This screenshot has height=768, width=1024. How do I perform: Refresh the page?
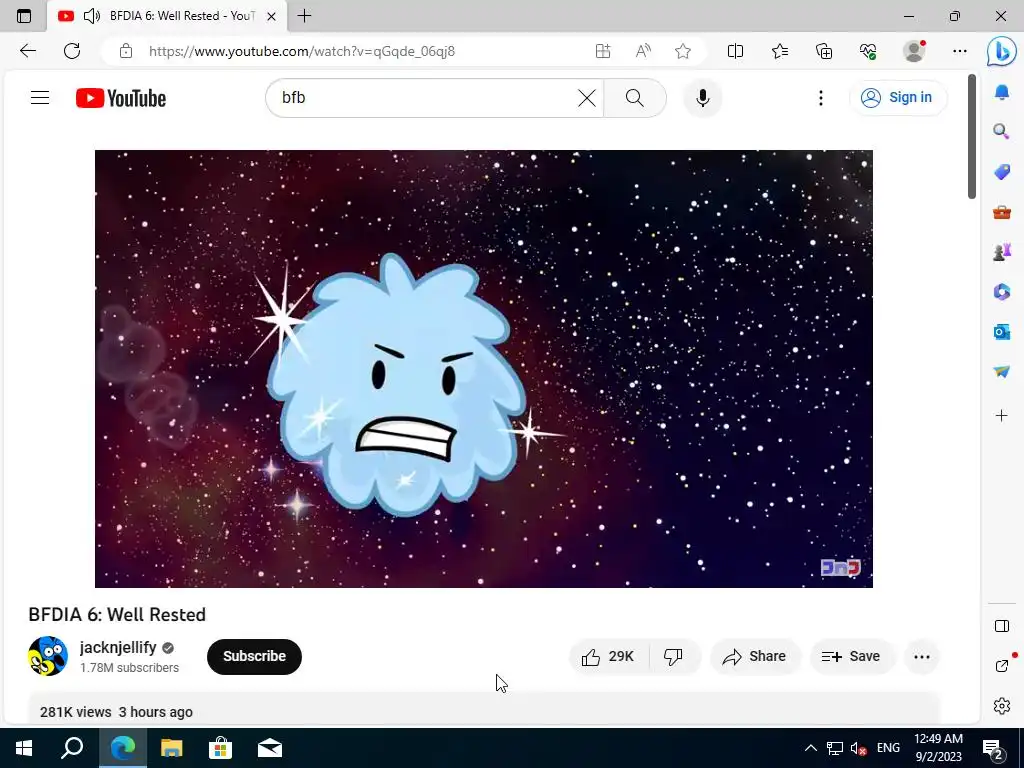pyautogui.click(x=72, y=51)
